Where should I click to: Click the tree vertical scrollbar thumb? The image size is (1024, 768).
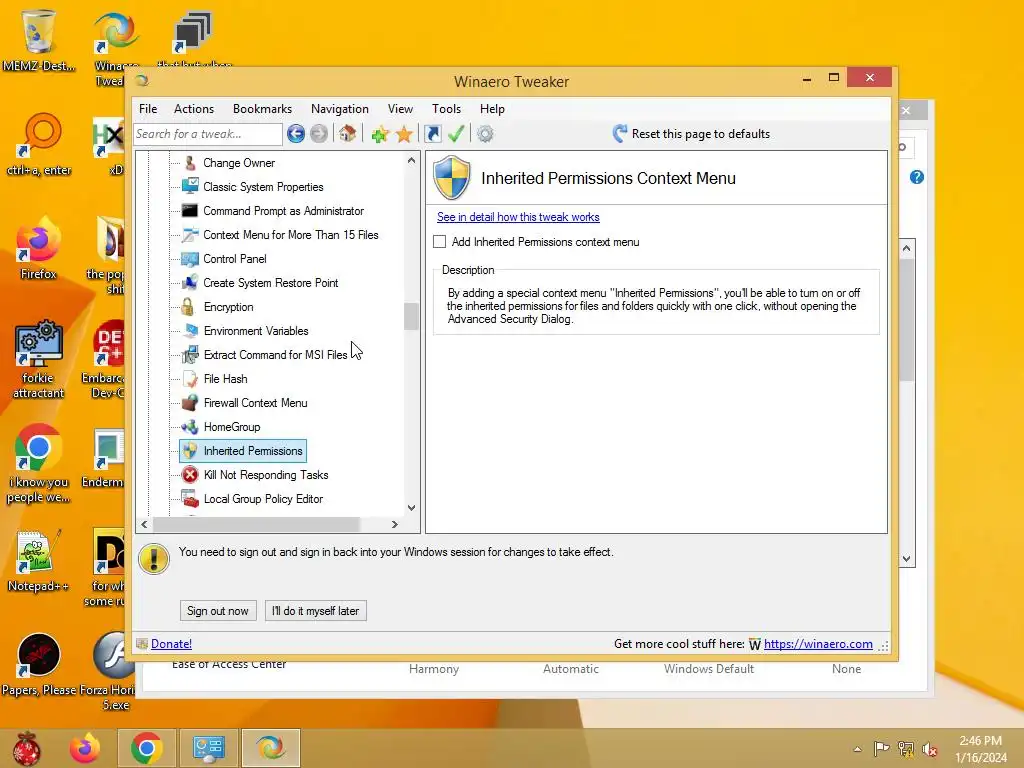tap(411, 317)
